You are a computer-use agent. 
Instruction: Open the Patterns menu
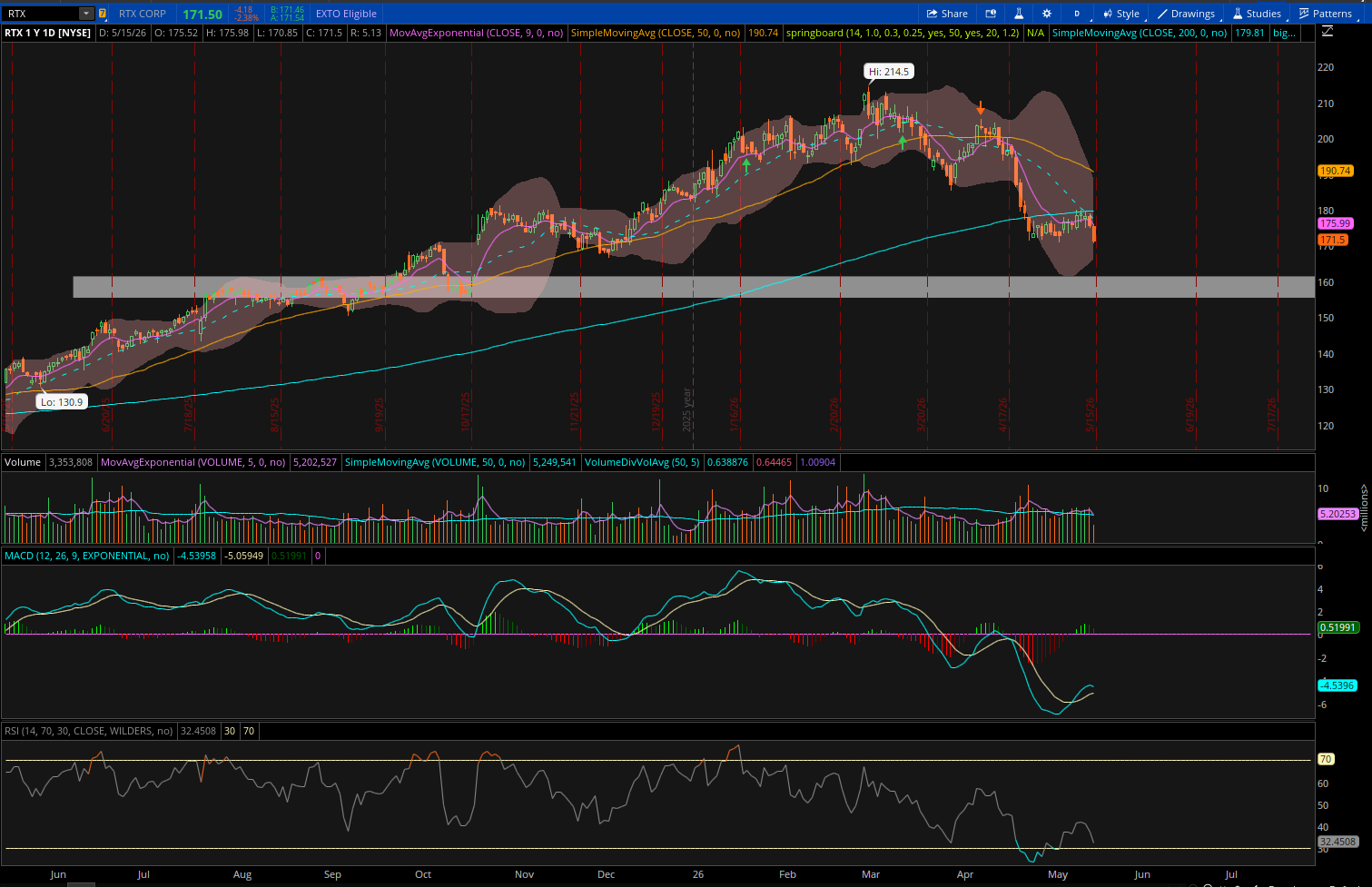click(1325, 14)
